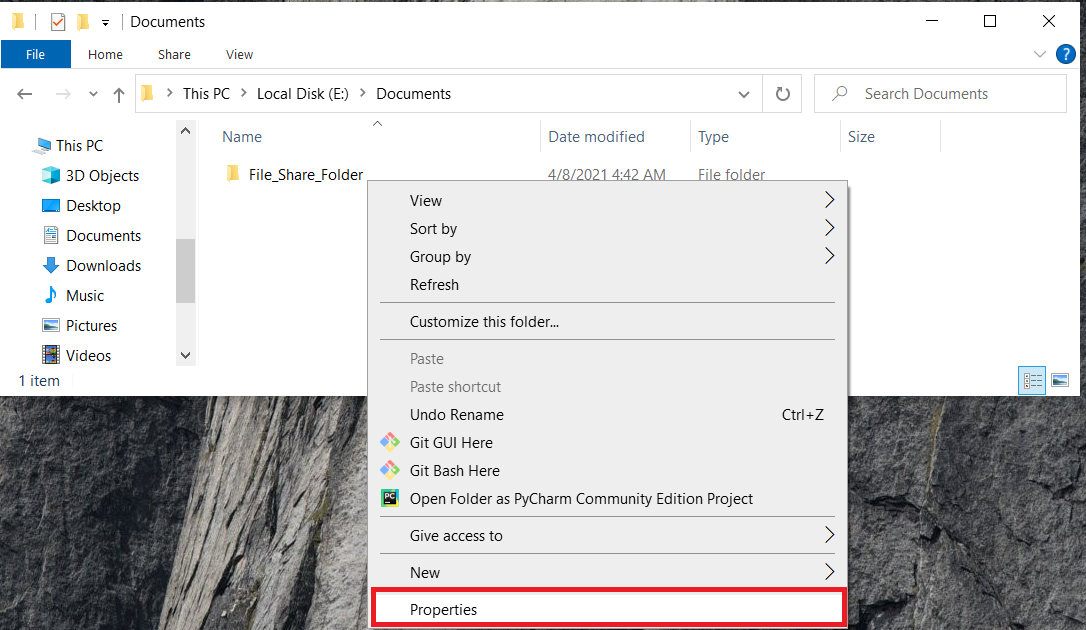The image size is (1086, 630).
Task: Click the Git Bash Here icon
Action: point(390,470)
